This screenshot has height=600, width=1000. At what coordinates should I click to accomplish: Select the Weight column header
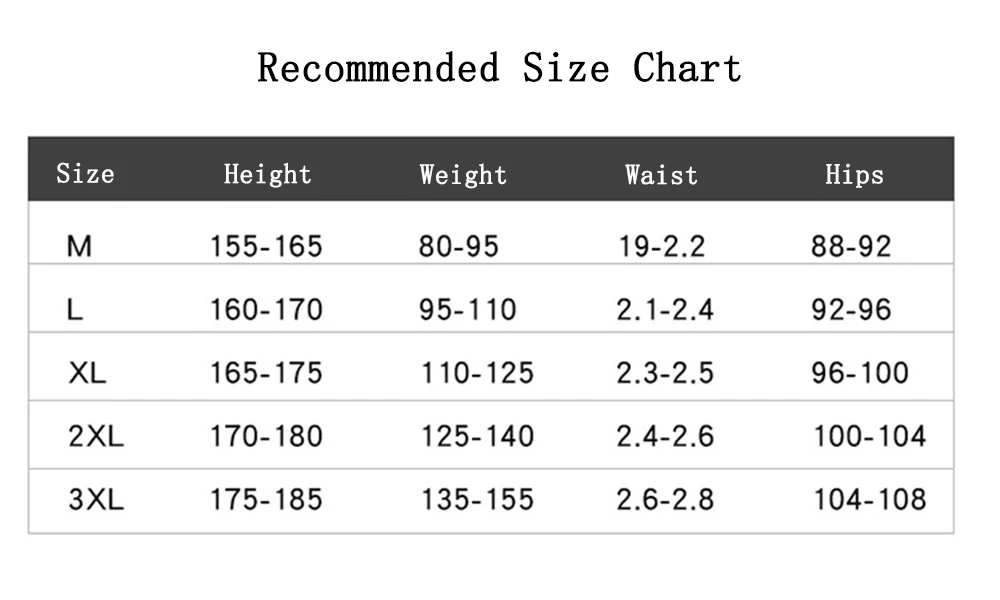click(463, 175)
